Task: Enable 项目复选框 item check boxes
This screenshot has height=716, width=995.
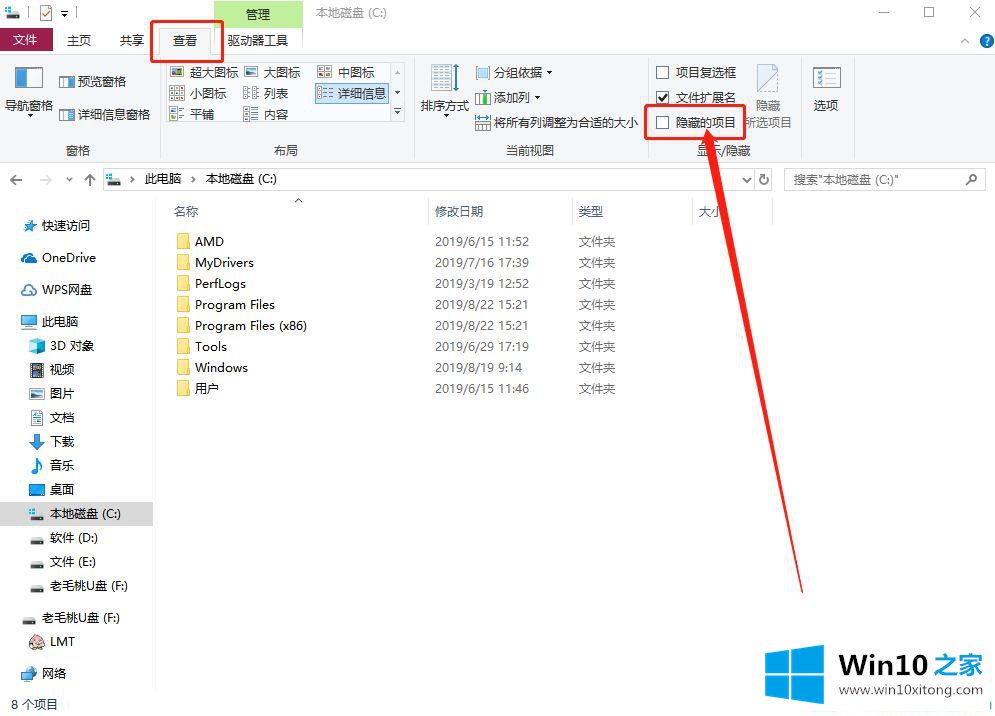Action: point(662,73)
